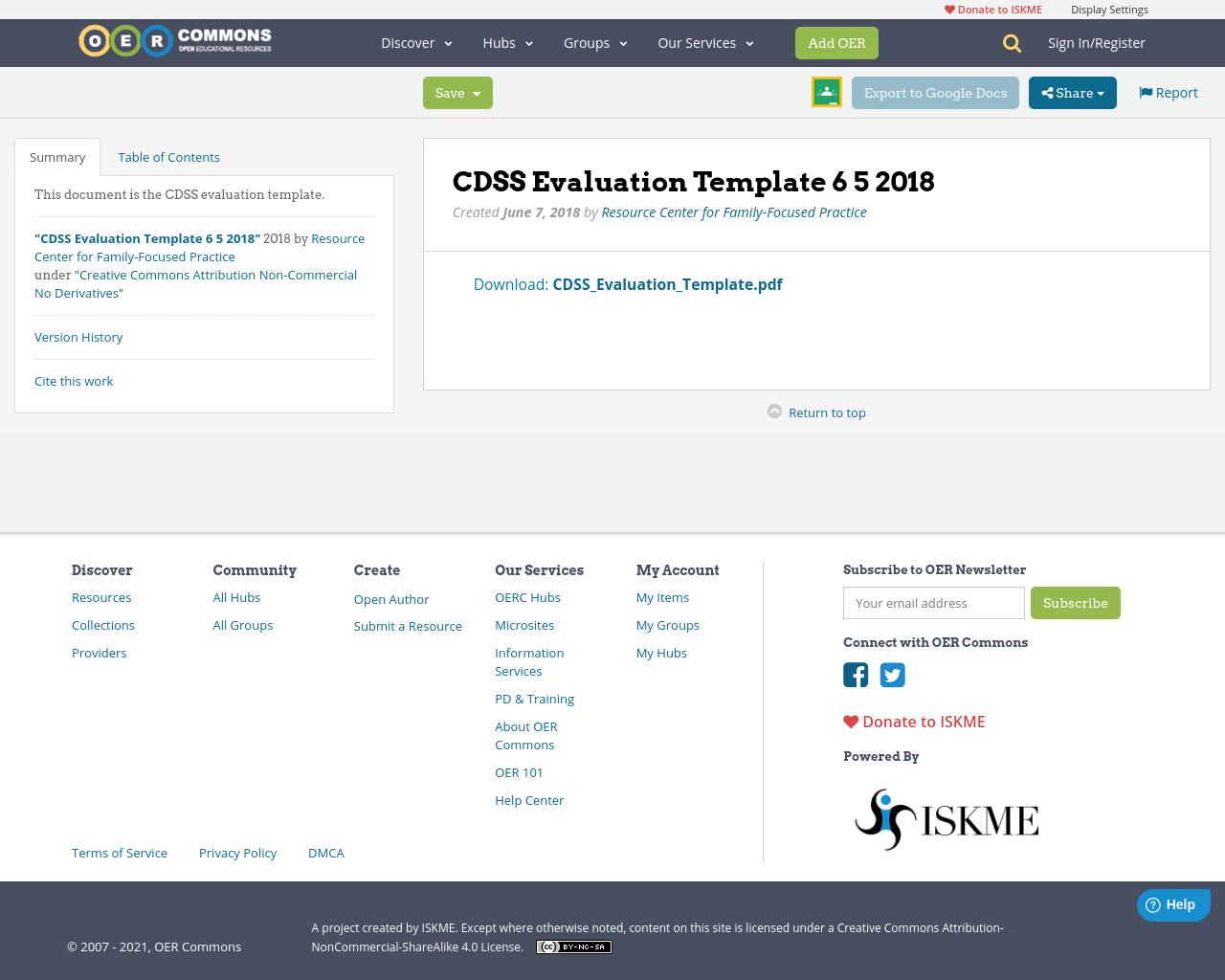Screen dimensions: 1225x980
Task: Click the Creative Commons license badge
Action: (573, 946)
